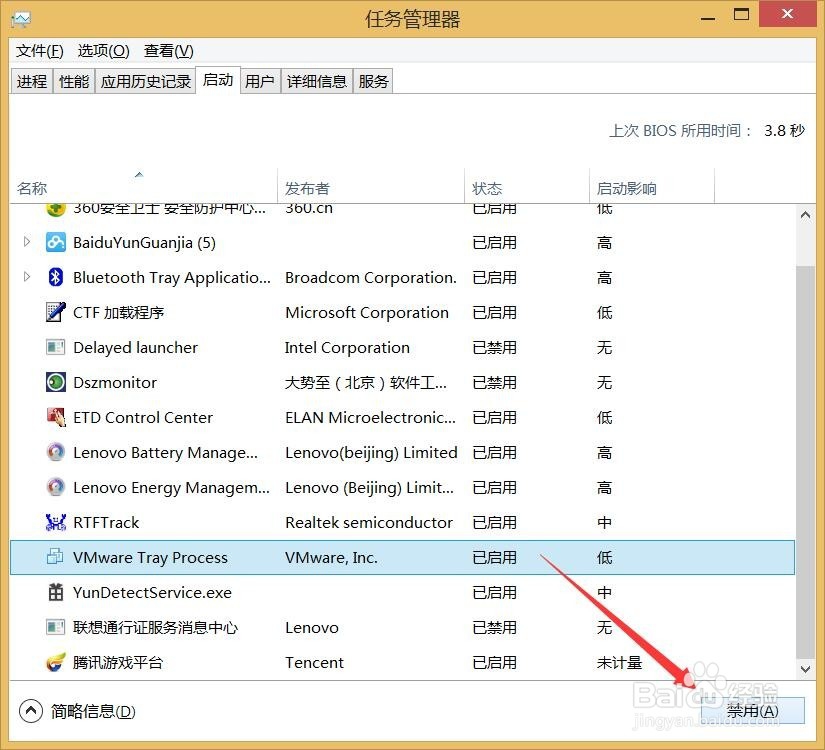
Task: Click the CTF 加载程序 entry name
Action: tap(118, 312)
